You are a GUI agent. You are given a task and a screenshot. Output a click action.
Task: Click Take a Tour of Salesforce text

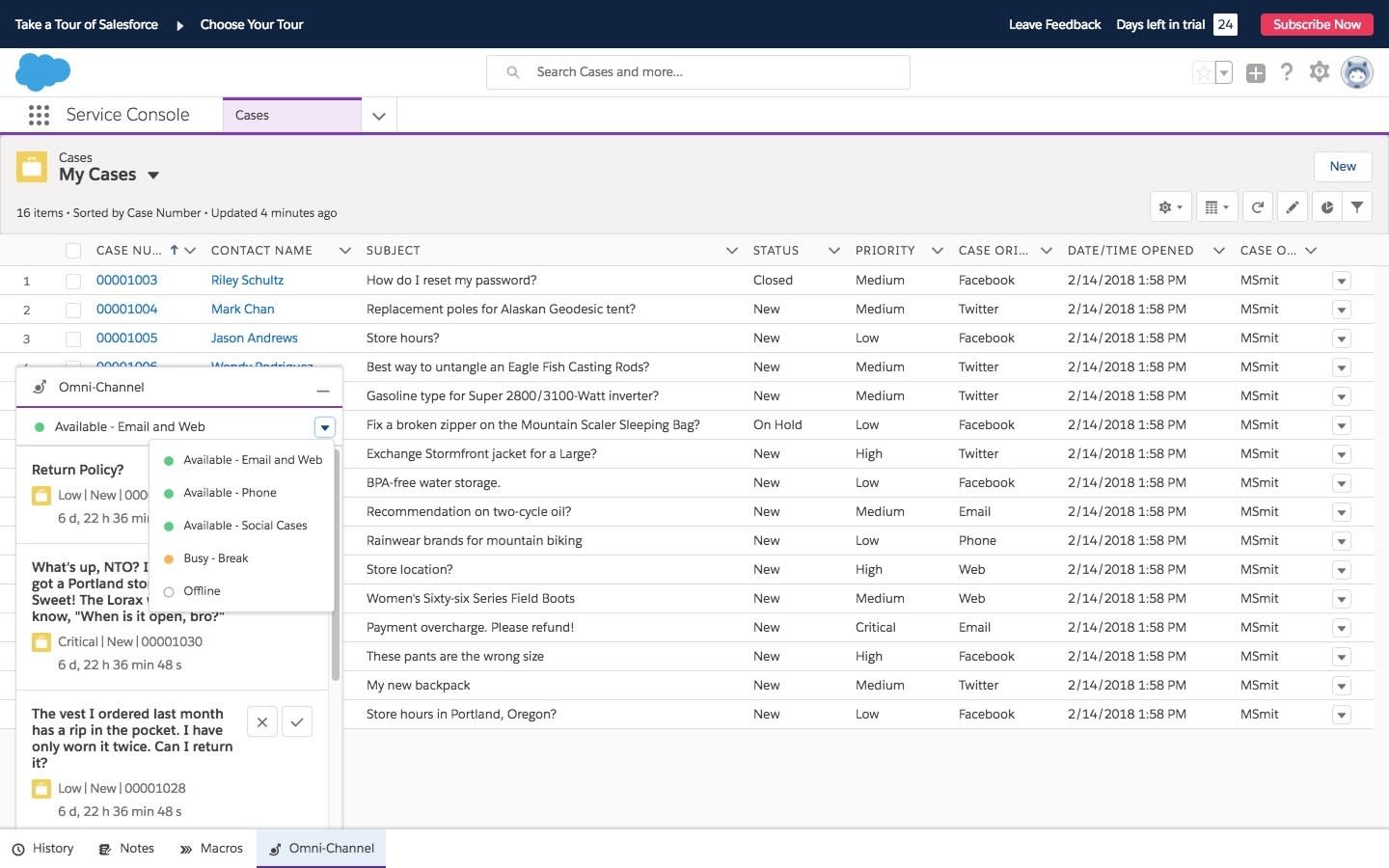pyautogui.click(x=87, y=25)
